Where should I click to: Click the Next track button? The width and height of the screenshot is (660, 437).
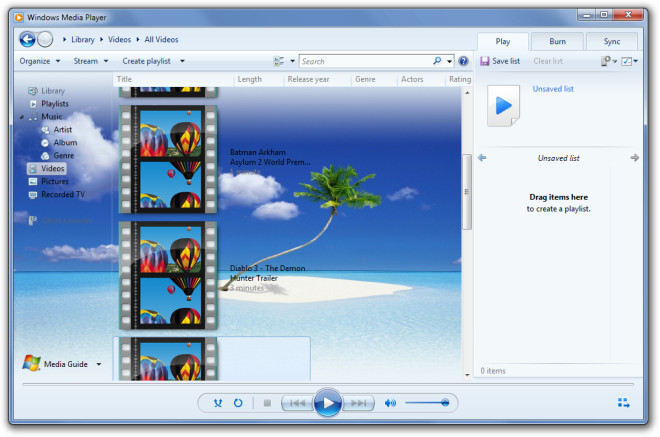point(358,403)
